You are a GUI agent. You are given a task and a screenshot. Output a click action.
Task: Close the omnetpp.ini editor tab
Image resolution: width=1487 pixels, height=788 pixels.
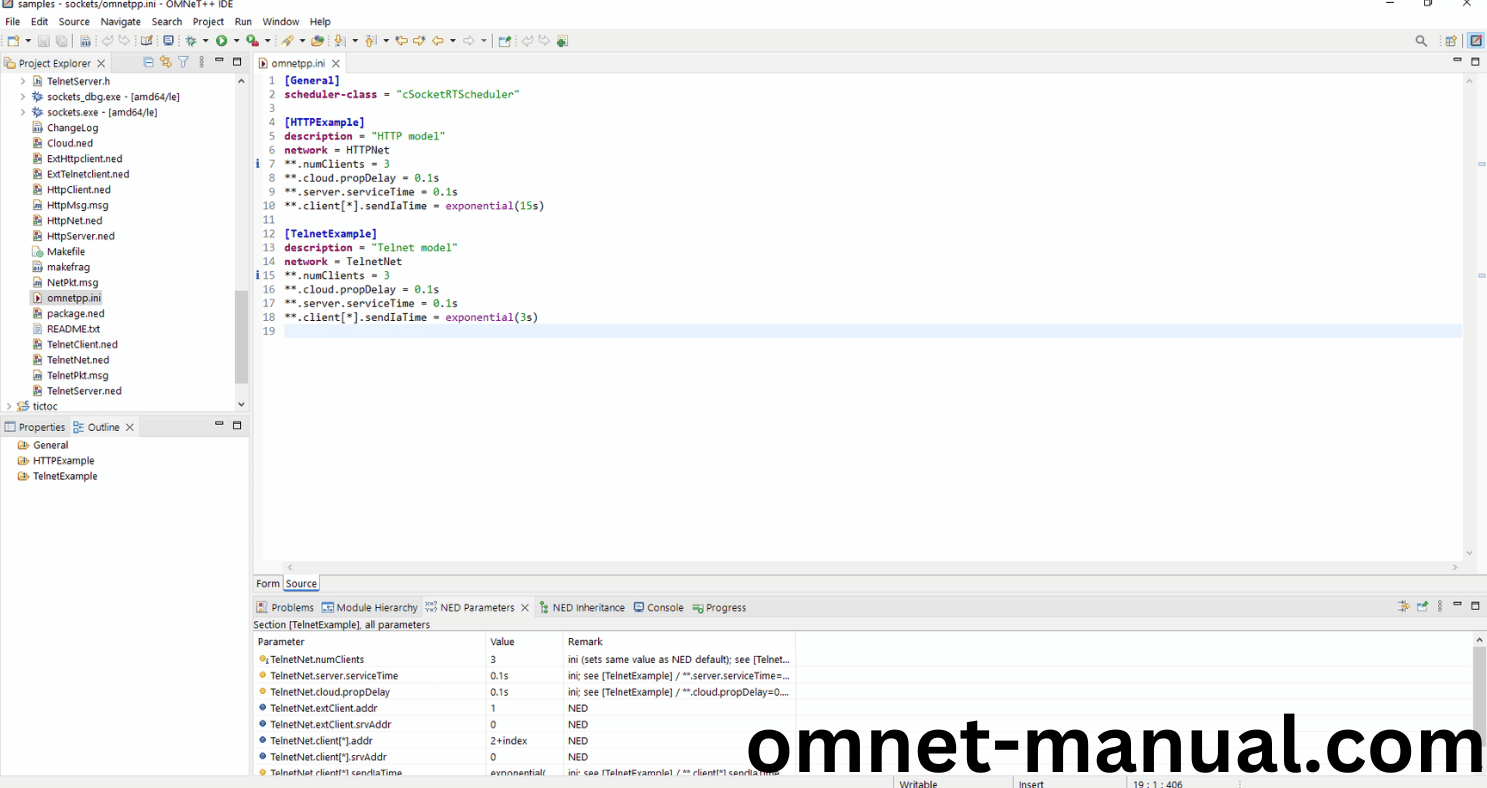(x=336, y=63)
